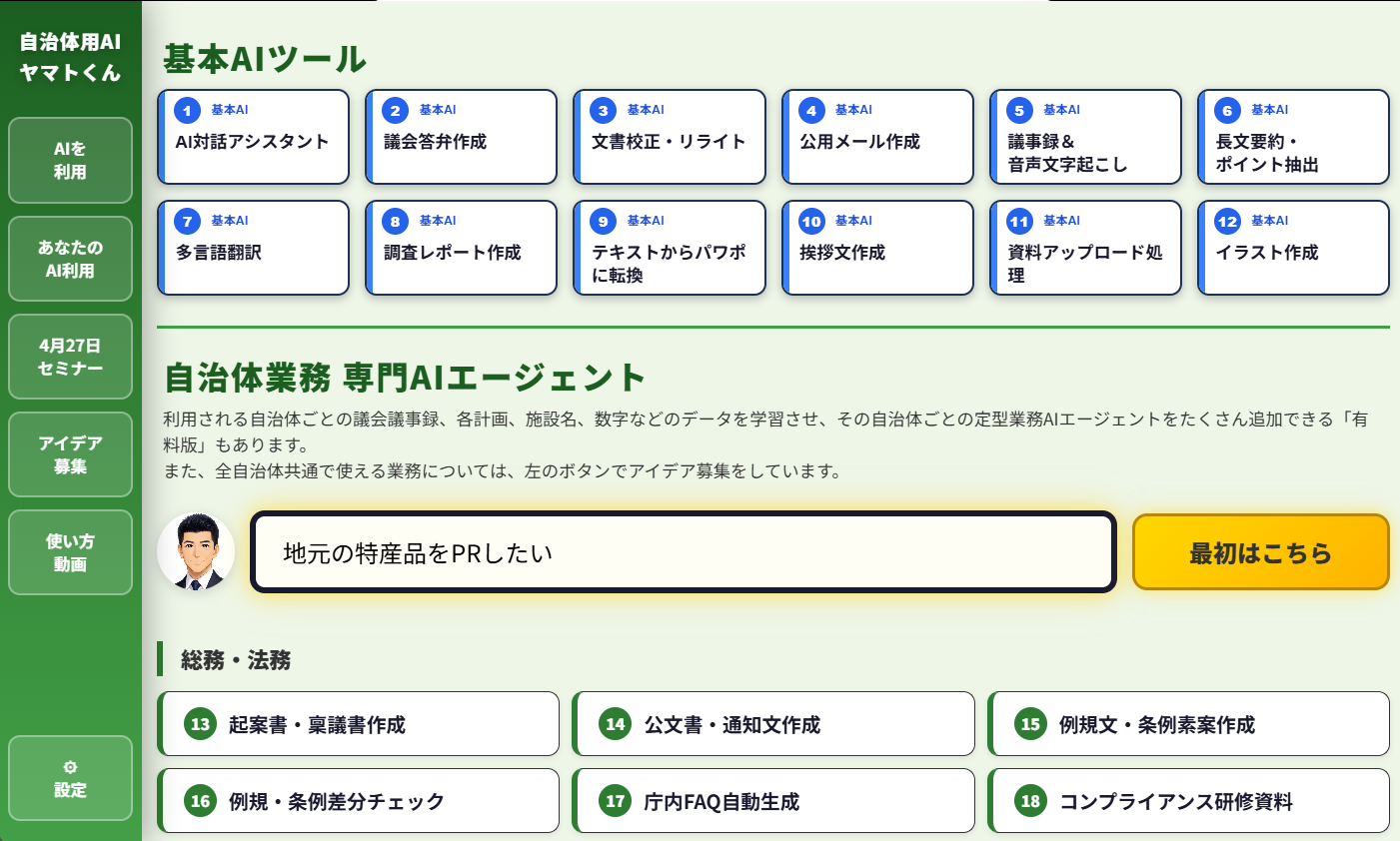Choose the イラスト作成 tool card

1292,249
